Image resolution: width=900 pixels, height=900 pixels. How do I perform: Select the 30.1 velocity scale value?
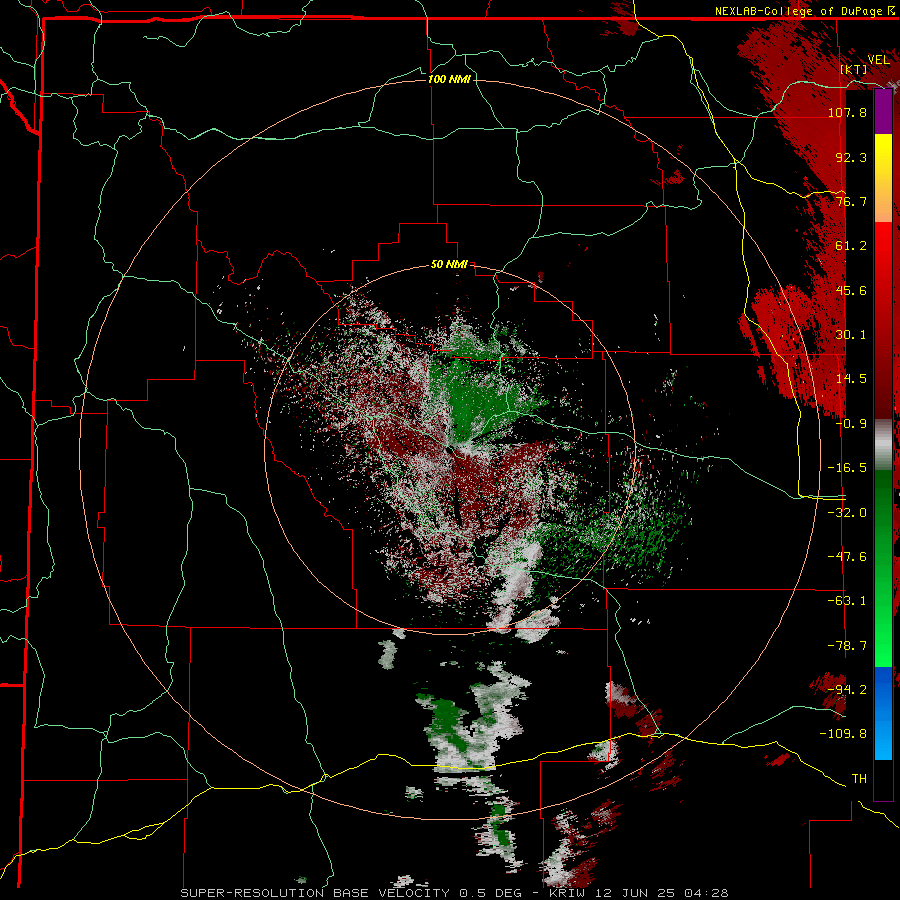tap(851, 335)
